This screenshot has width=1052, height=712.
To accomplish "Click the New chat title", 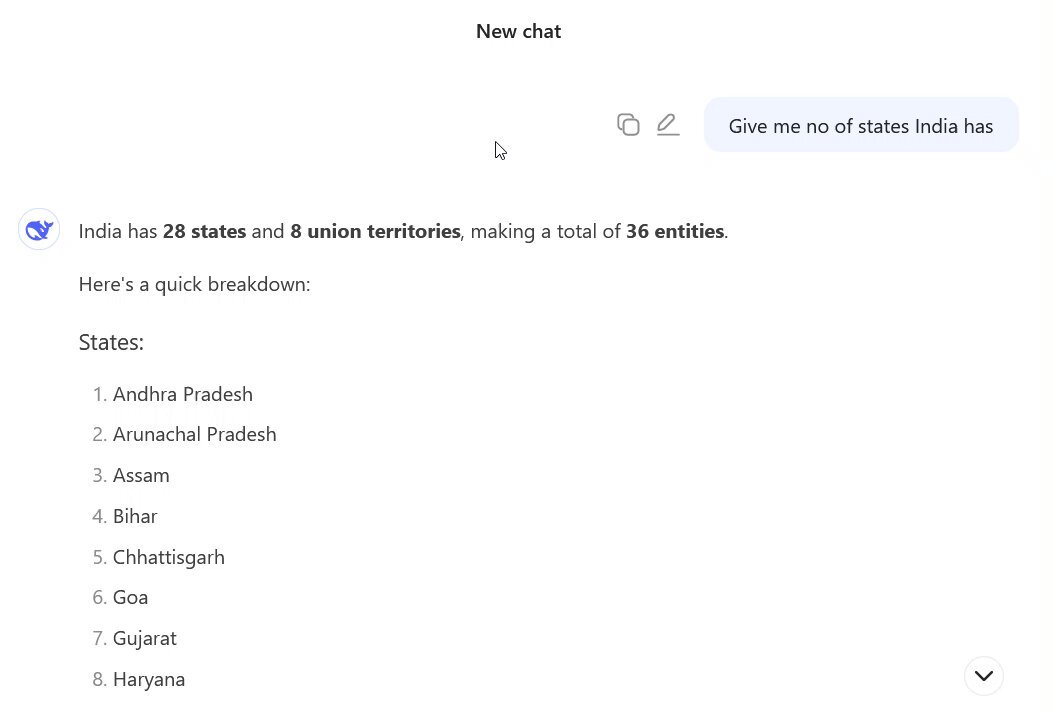I will coord(519,32).
